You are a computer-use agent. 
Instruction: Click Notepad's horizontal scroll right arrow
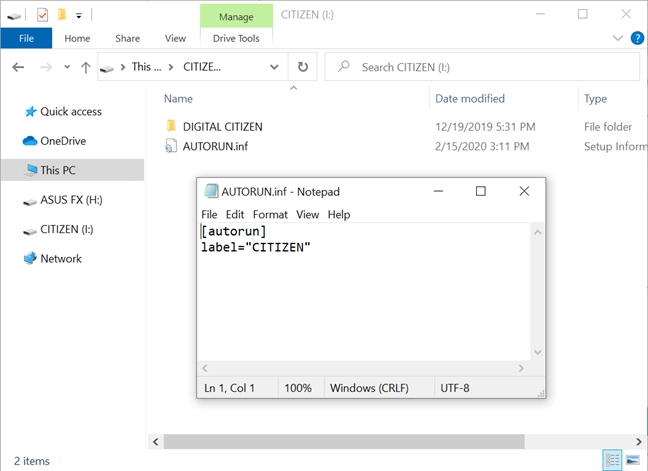click(x=521, y=368)
